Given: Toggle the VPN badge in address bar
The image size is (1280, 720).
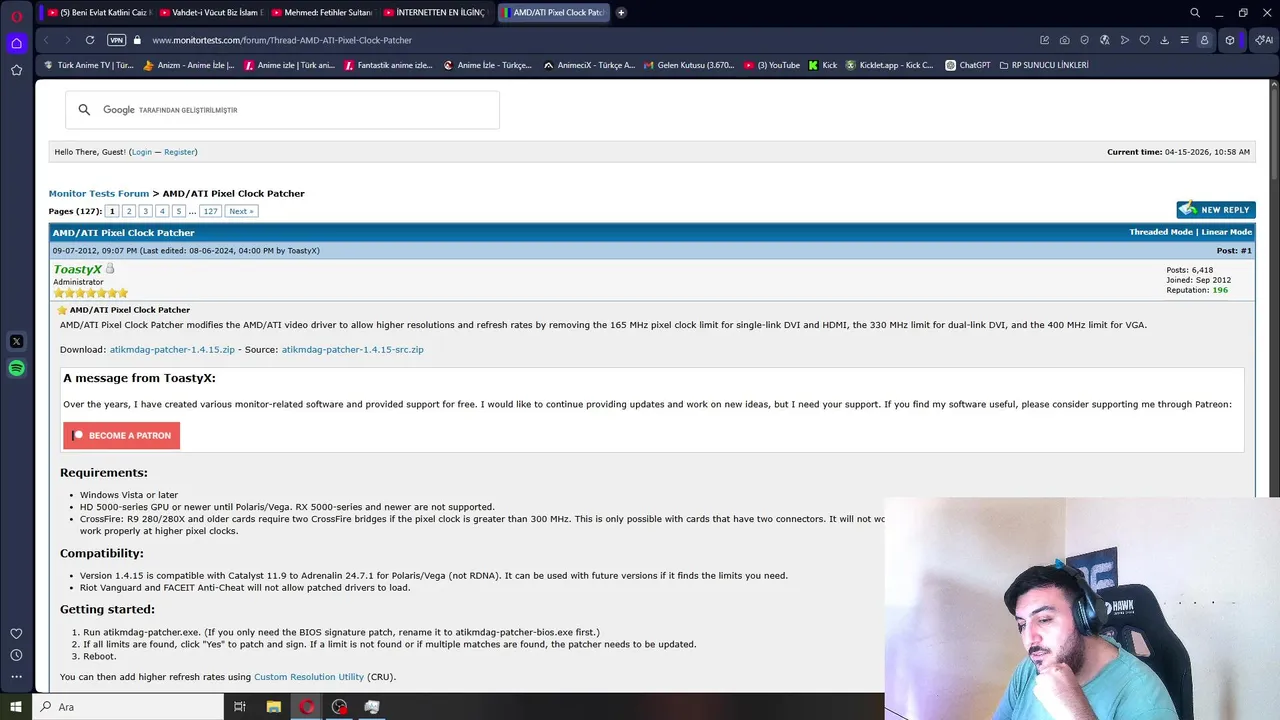Looking at the screenshot, I should tap(116, 40).
